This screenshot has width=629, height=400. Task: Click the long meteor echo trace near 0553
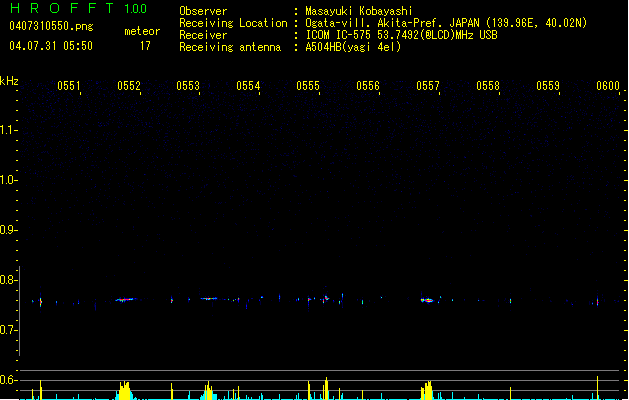coord(209,298)
